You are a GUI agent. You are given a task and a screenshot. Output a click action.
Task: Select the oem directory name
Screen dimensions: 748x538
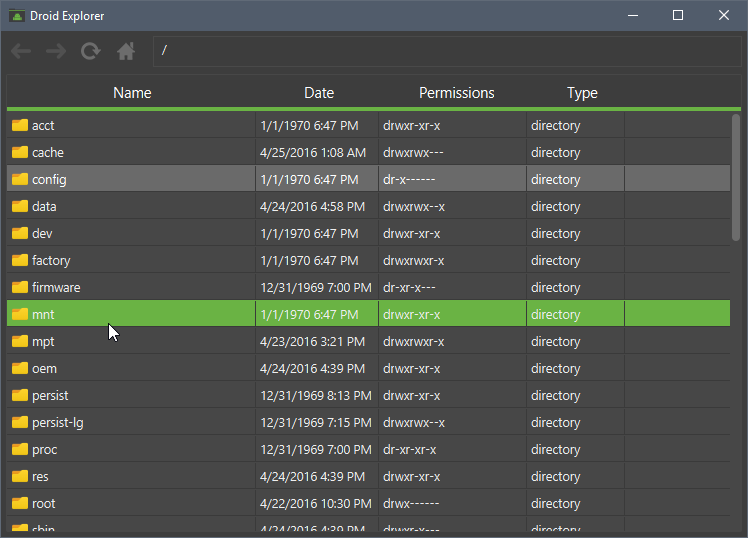[x=44, y=369]
